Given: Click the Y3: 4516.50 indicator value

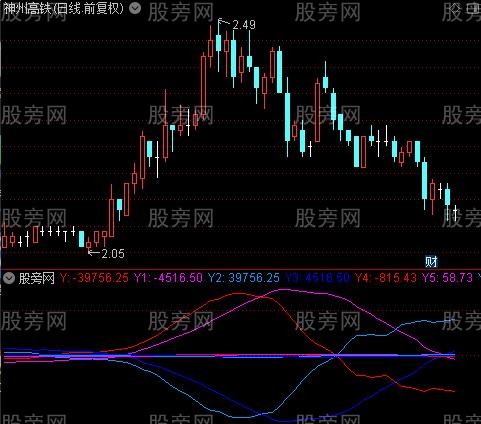Looking at the screenshot, I should (318, 278).
